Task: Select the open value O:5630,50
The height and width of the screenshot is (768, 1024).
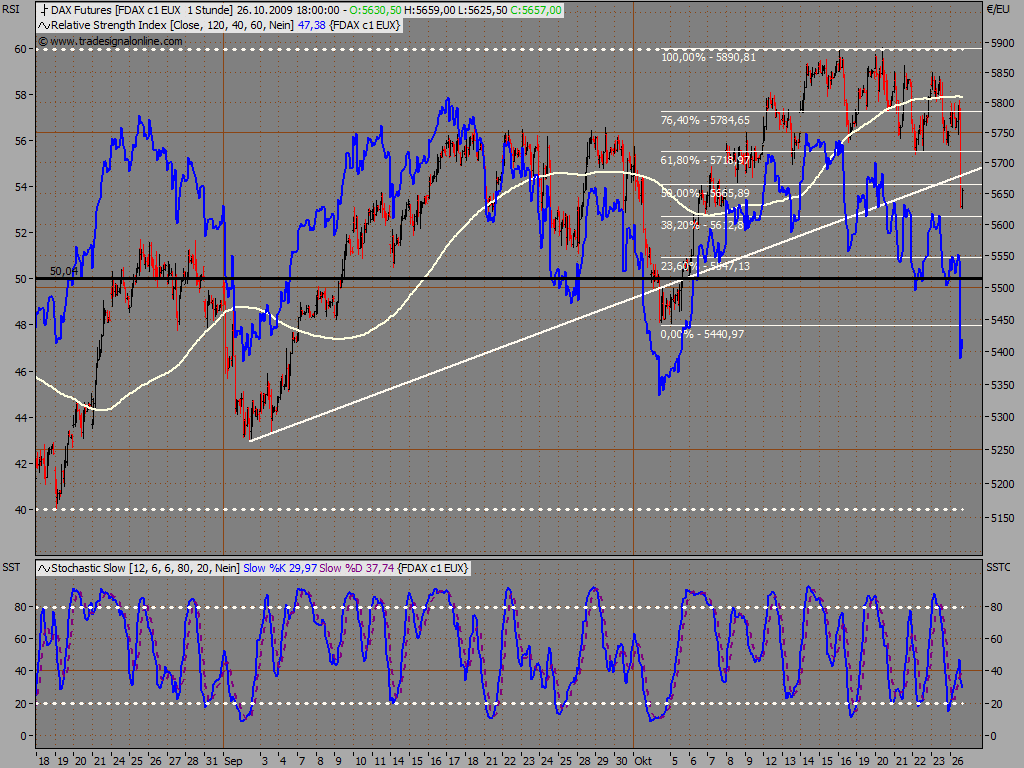Action: coord(375,10)
